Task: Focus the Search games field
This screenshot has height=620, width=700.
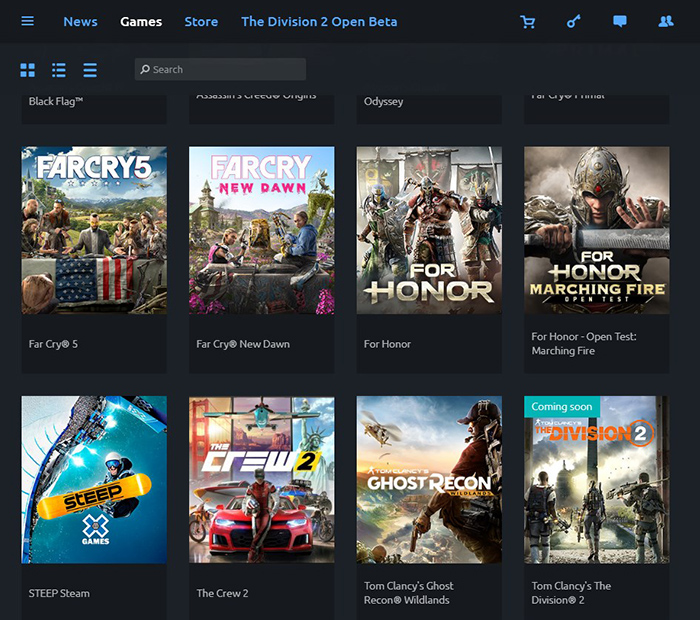Action: 221,69
